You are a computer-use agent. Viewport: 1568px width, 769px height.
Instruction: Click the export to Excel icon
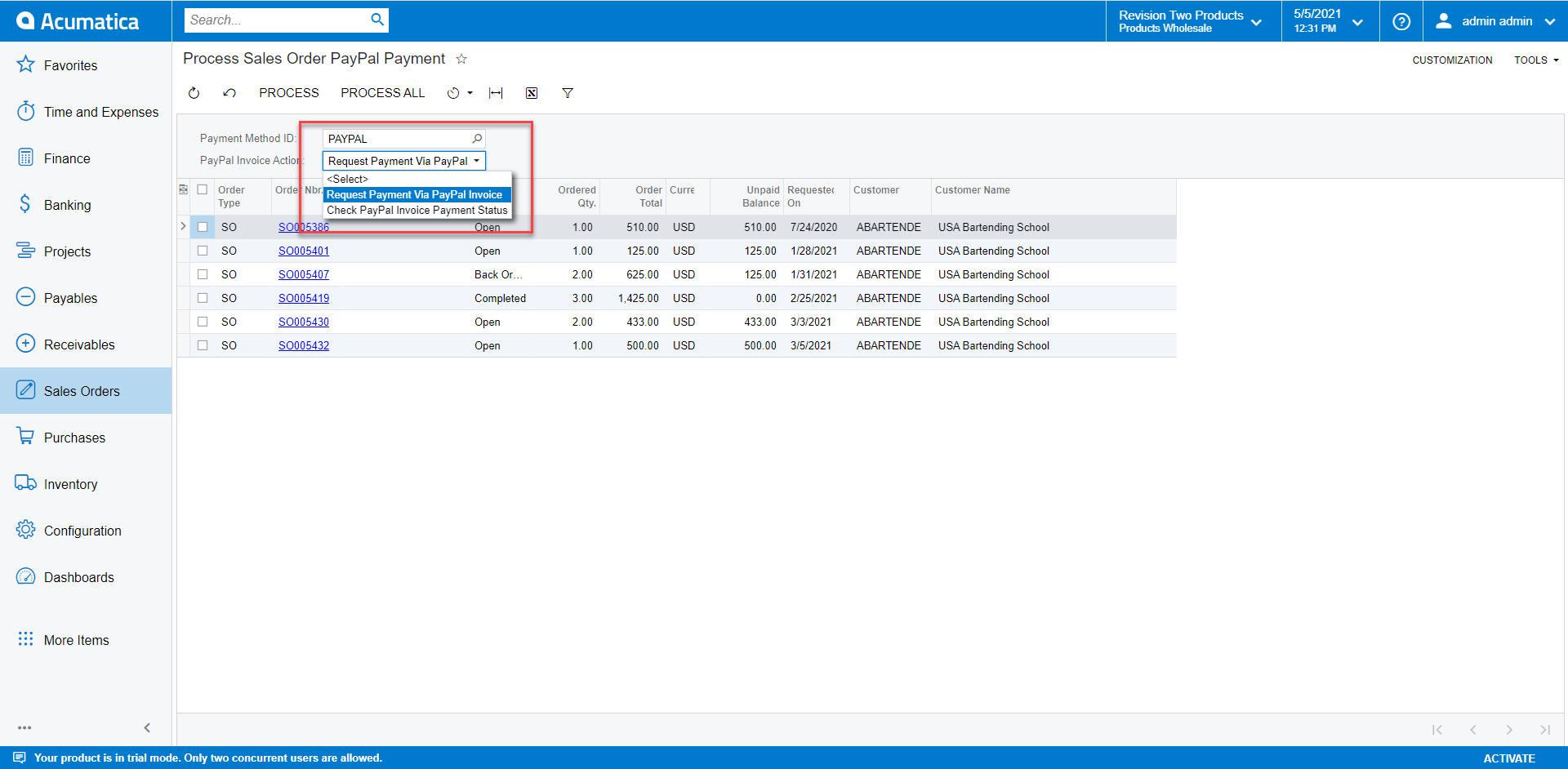coord(532,93)
